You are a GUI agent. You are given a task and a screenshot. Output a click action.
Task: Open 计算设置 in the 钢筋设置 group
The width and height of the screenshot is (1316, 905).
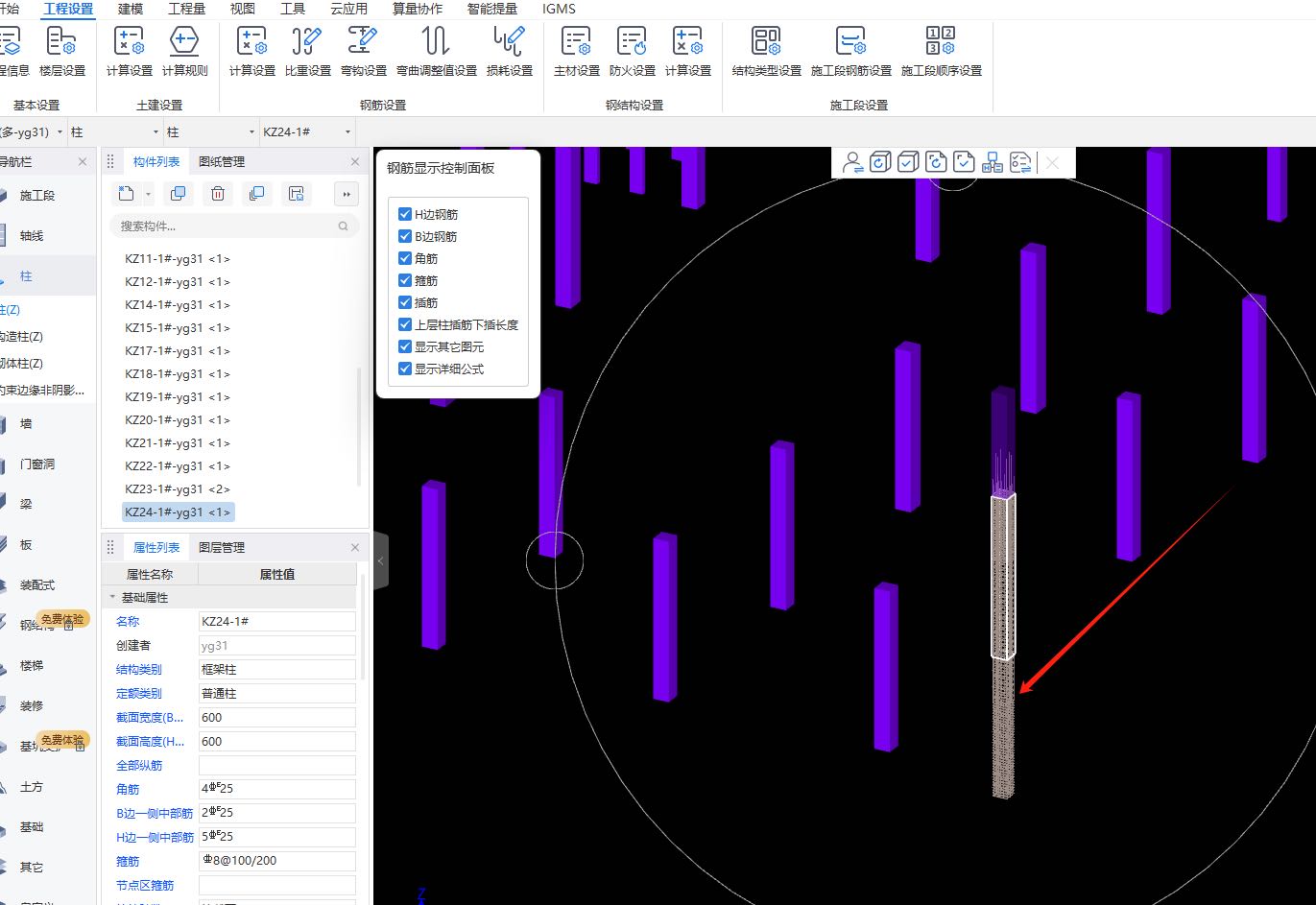(x=251, y=52)
